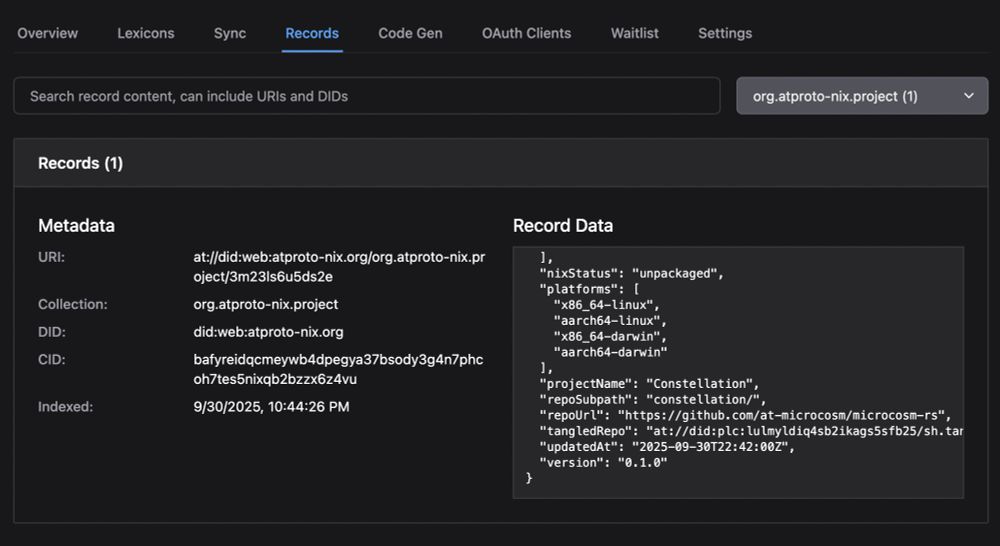Image resolution: width=1000 pixels, height=546 pixels.
Task: Click the Metadata heading
Action: [77, 226]
